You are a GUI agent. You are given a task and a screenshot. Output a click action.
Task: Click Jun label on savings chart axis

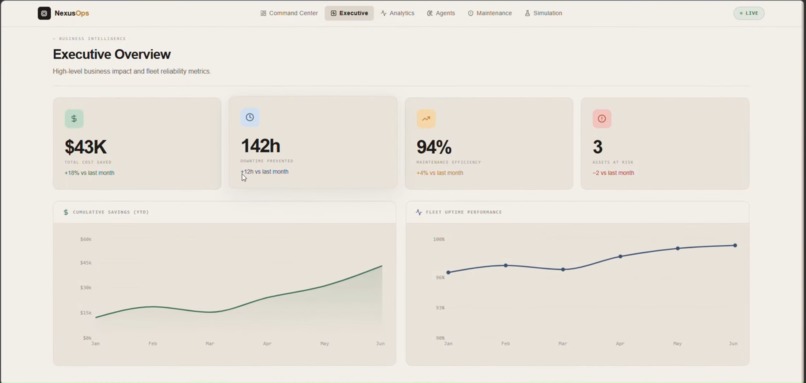pyautogui.click(x=380, y=343)
